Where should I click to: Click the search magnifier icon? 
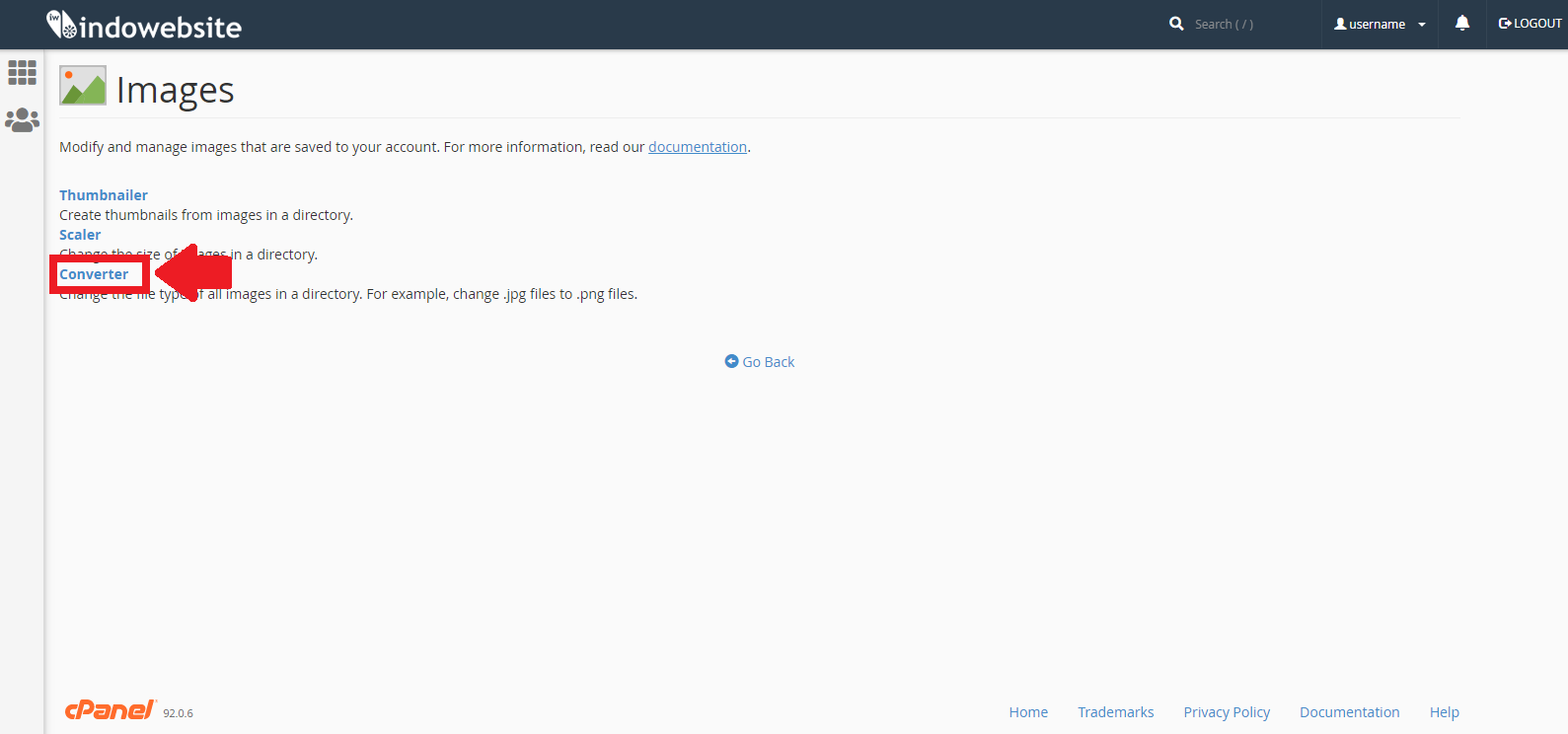click(1176, 24)
